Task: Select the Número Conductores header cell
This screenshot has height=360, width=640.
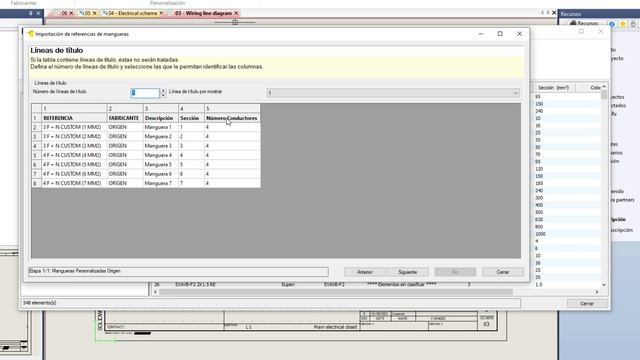Action: [x=232, y=118]
